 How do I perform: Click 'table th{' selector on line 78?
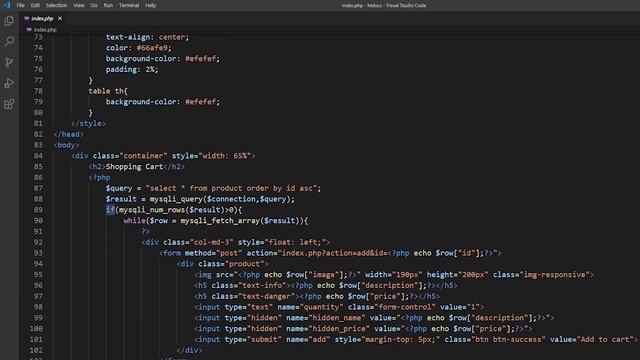coord(108,91)
